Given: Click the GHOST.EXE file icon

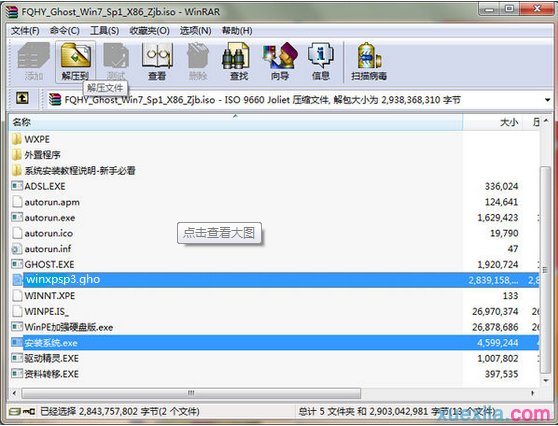Looking at the screenshot, I should (17, 264).
